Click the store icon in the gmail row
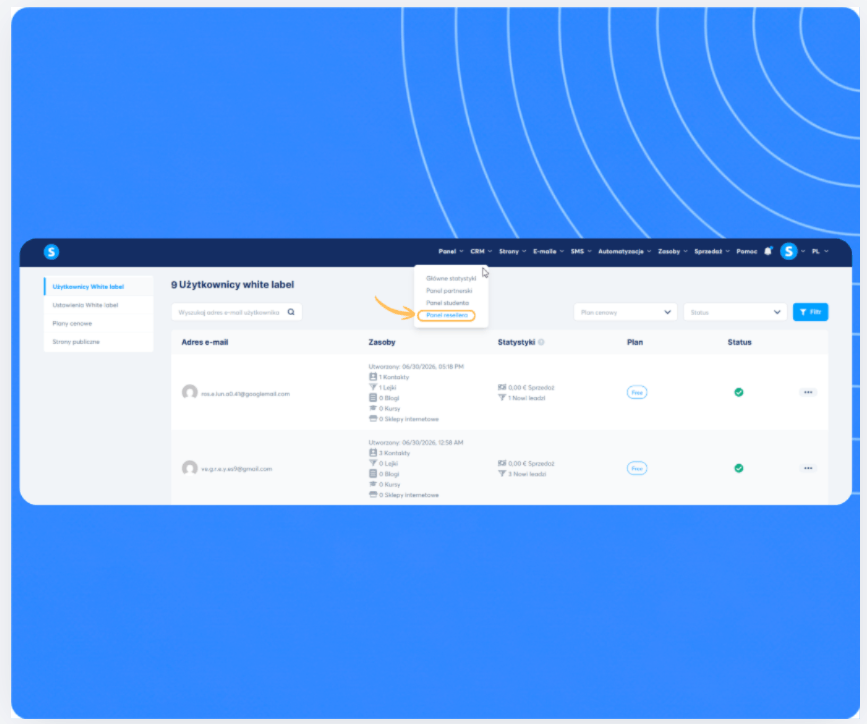This screenshot has width=867, height=724. tap(373, 494)
